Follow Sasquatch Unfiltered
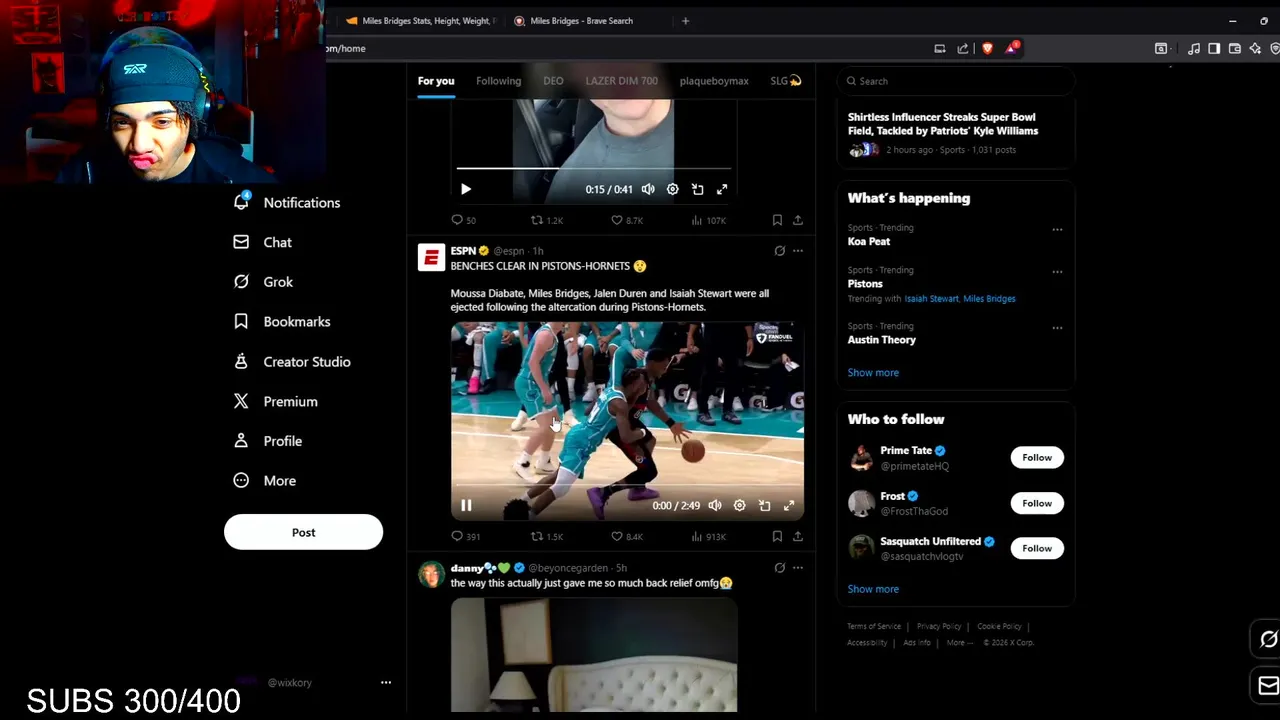Screen dimensions: 1280x720 [x=1037, y=548]
